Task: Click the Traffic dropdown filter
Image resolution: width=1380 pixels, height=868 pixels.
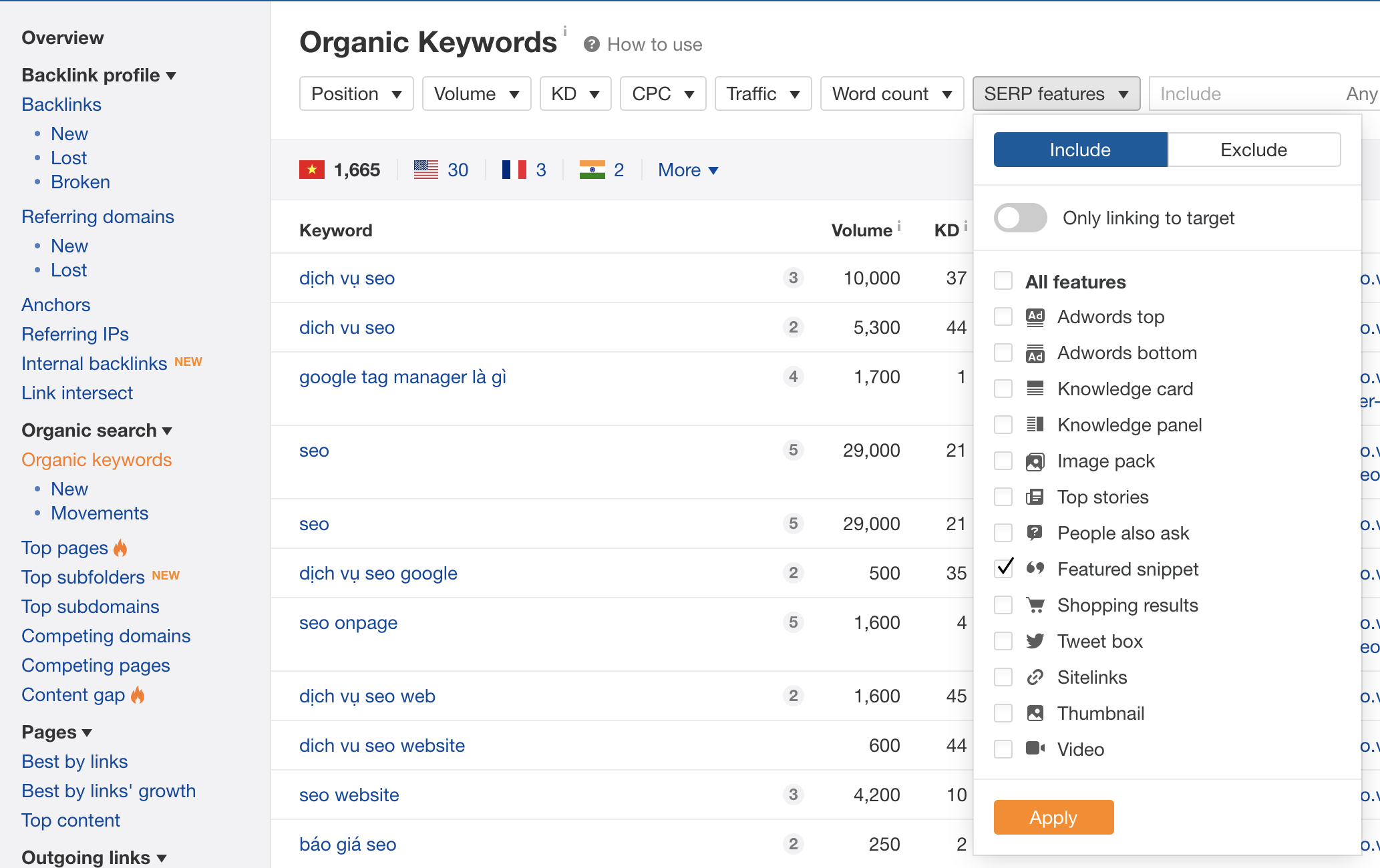Action: [761, 92]
